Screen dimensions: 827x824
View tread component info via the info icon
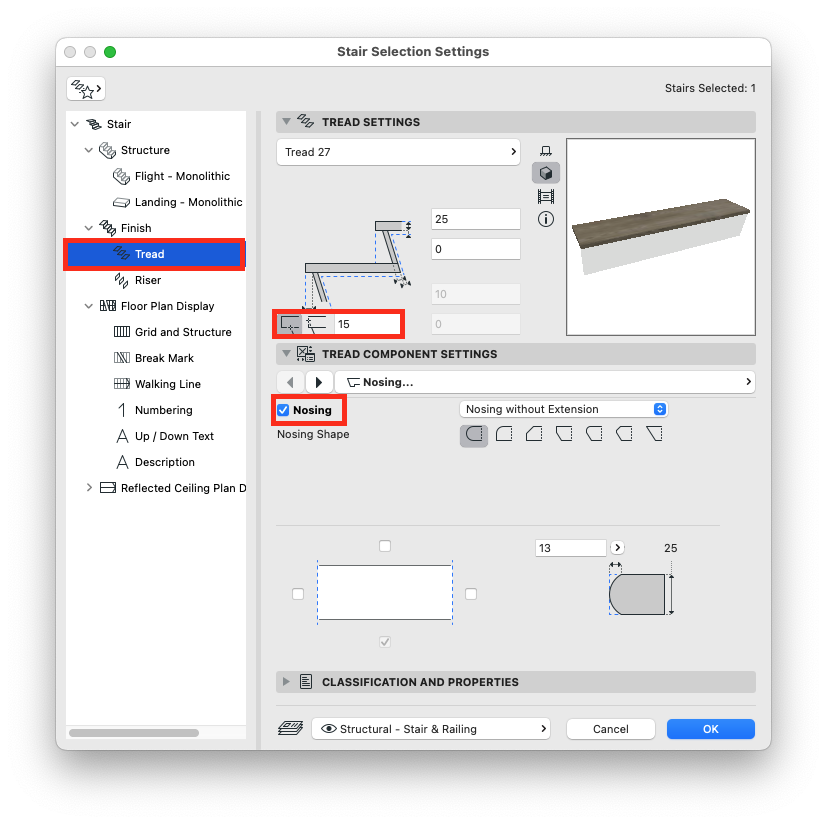[x=546, y=219]
